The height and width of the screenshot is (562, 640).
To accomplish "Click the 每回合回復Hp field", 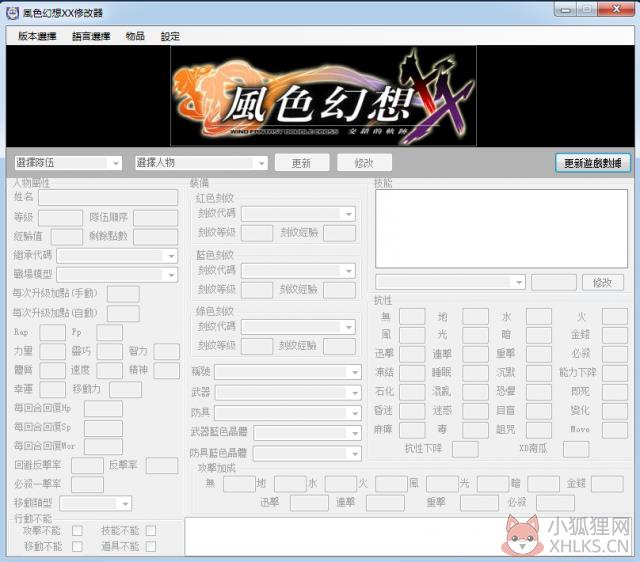I will coord(103,409).
